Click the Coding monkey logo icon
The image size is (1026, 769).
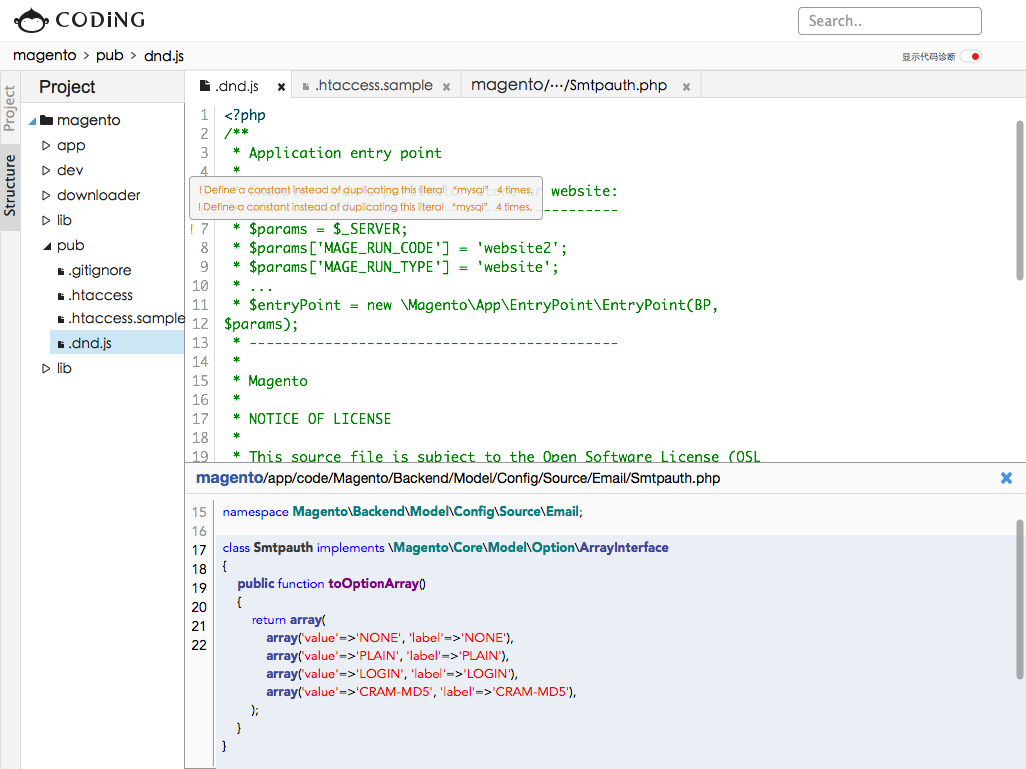coord(31,21)
